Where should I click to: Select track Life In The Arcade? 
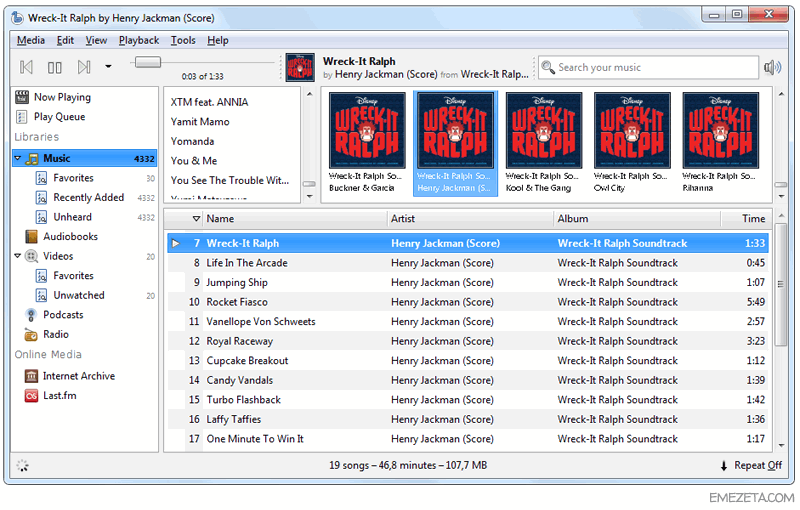(468, 263)
